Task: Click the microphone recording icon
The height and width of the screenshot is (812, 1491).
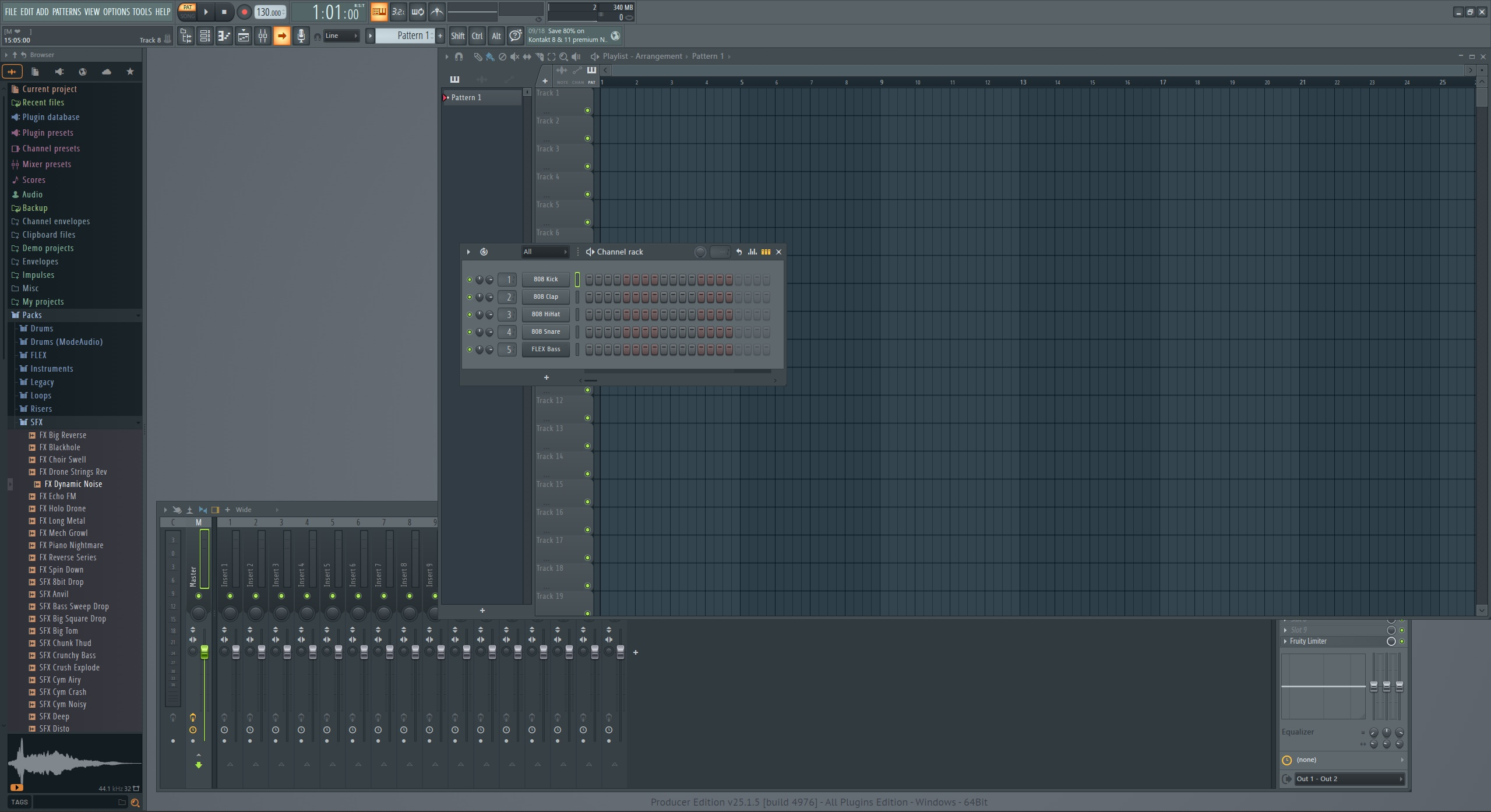Action: pyautogui.click(x=301, y=36)
